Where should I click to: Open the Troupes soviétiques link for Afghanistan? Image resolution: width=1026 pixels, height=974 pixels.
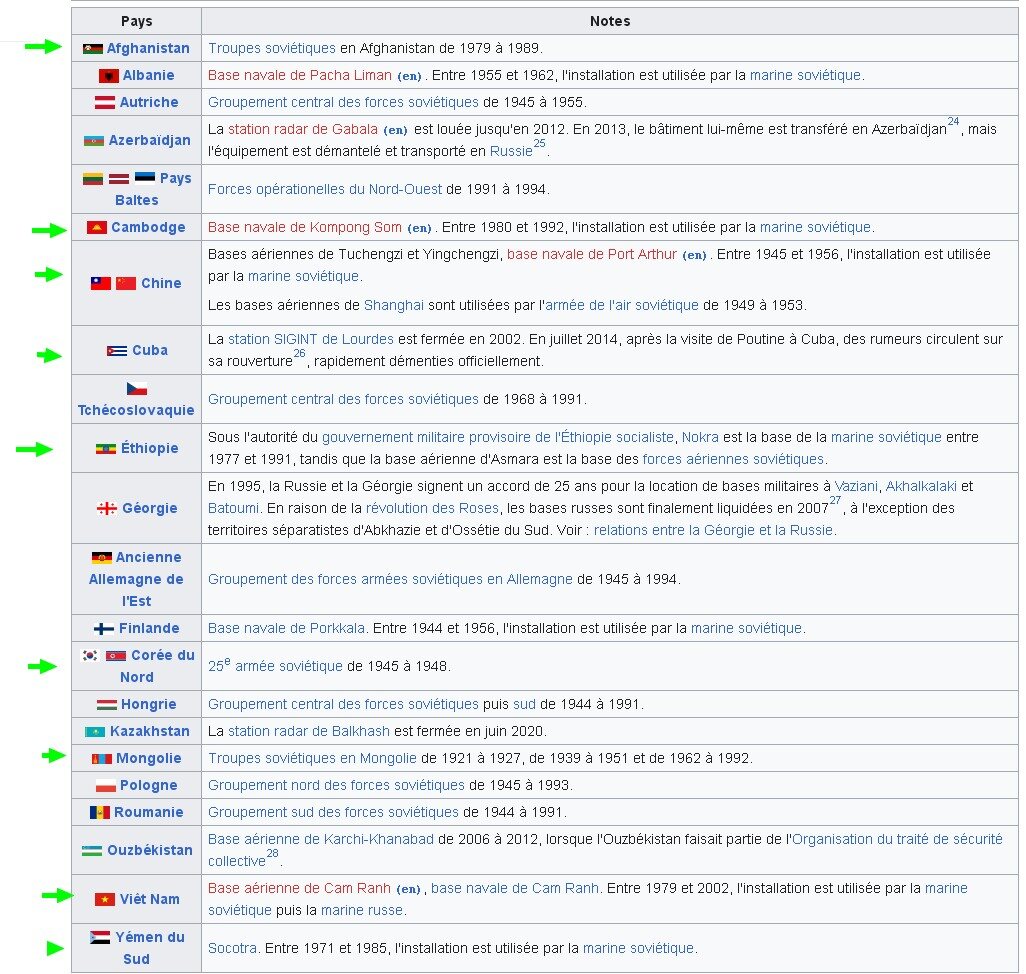(272, 48)
